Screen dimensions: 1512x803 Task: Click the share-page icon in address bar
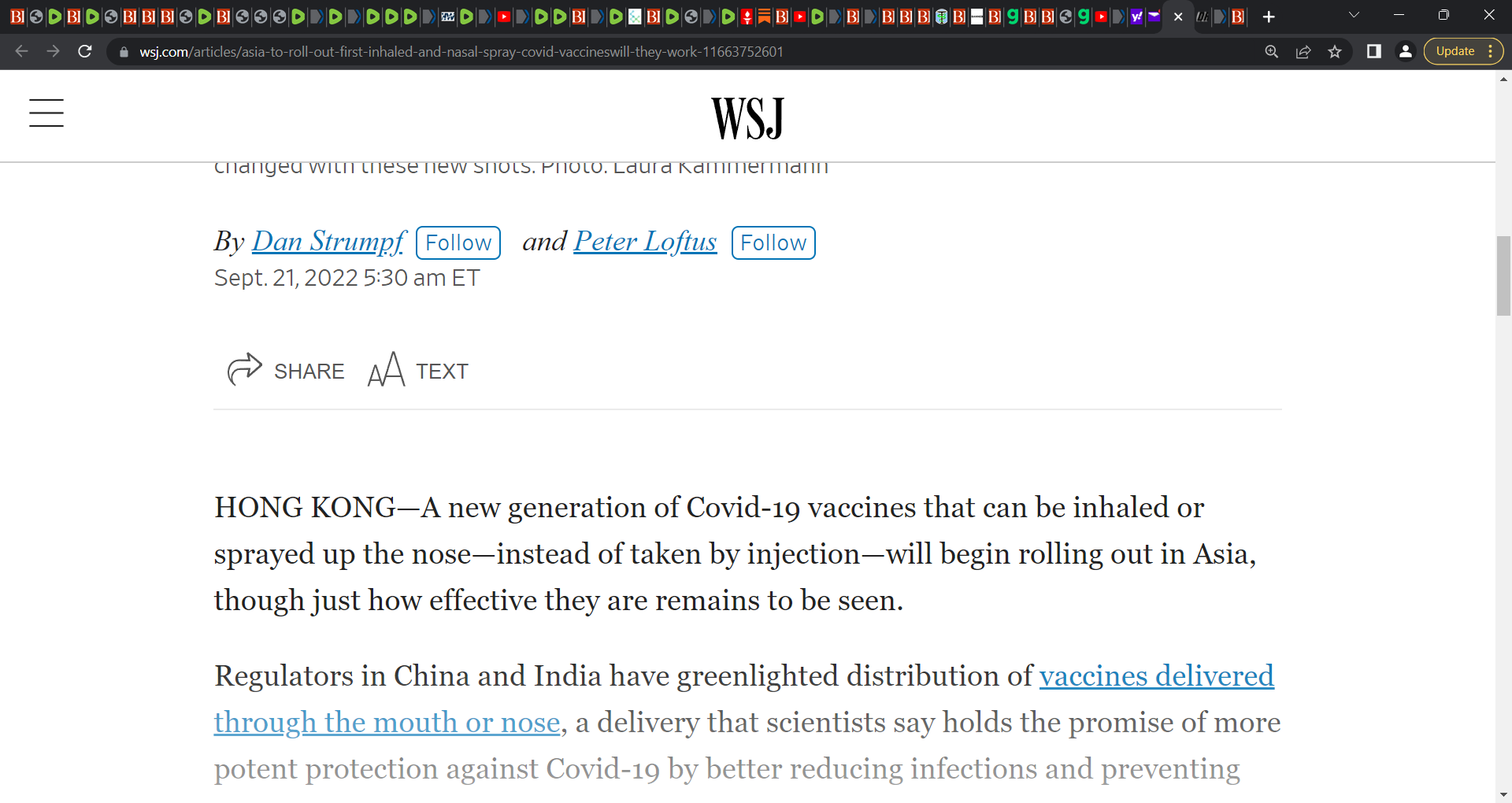[x=1303, y=51]
